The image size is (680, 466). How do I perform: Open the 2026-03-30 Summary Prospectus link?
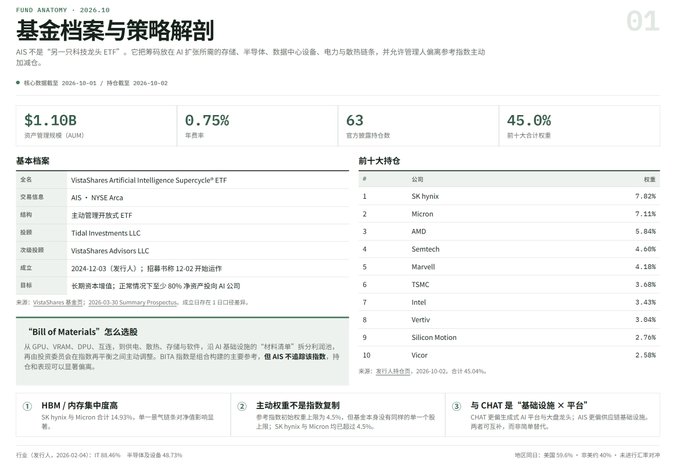133,303
